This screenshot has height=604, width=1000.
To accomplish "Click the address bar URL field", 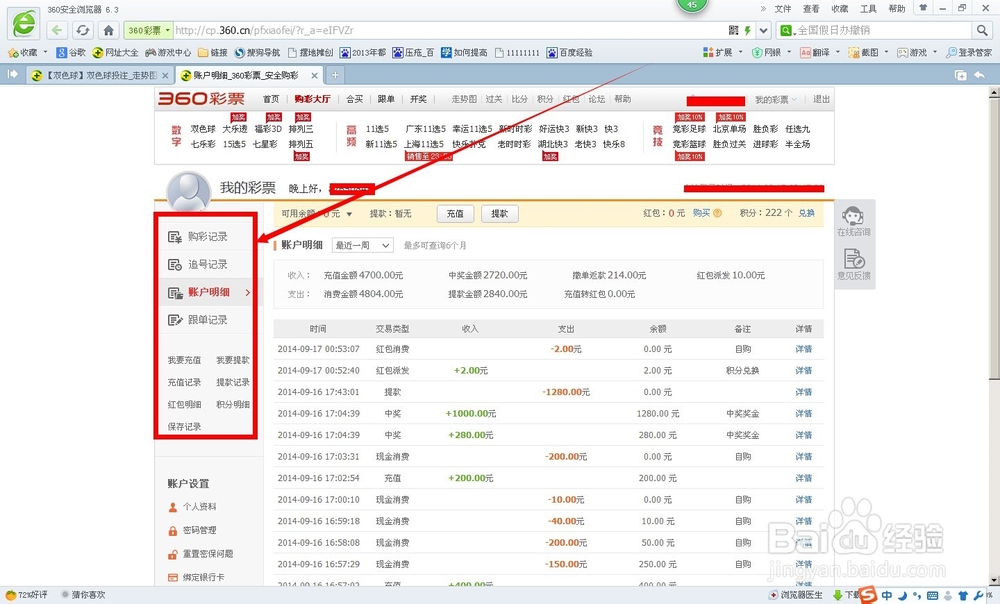I will coord(446,30).
